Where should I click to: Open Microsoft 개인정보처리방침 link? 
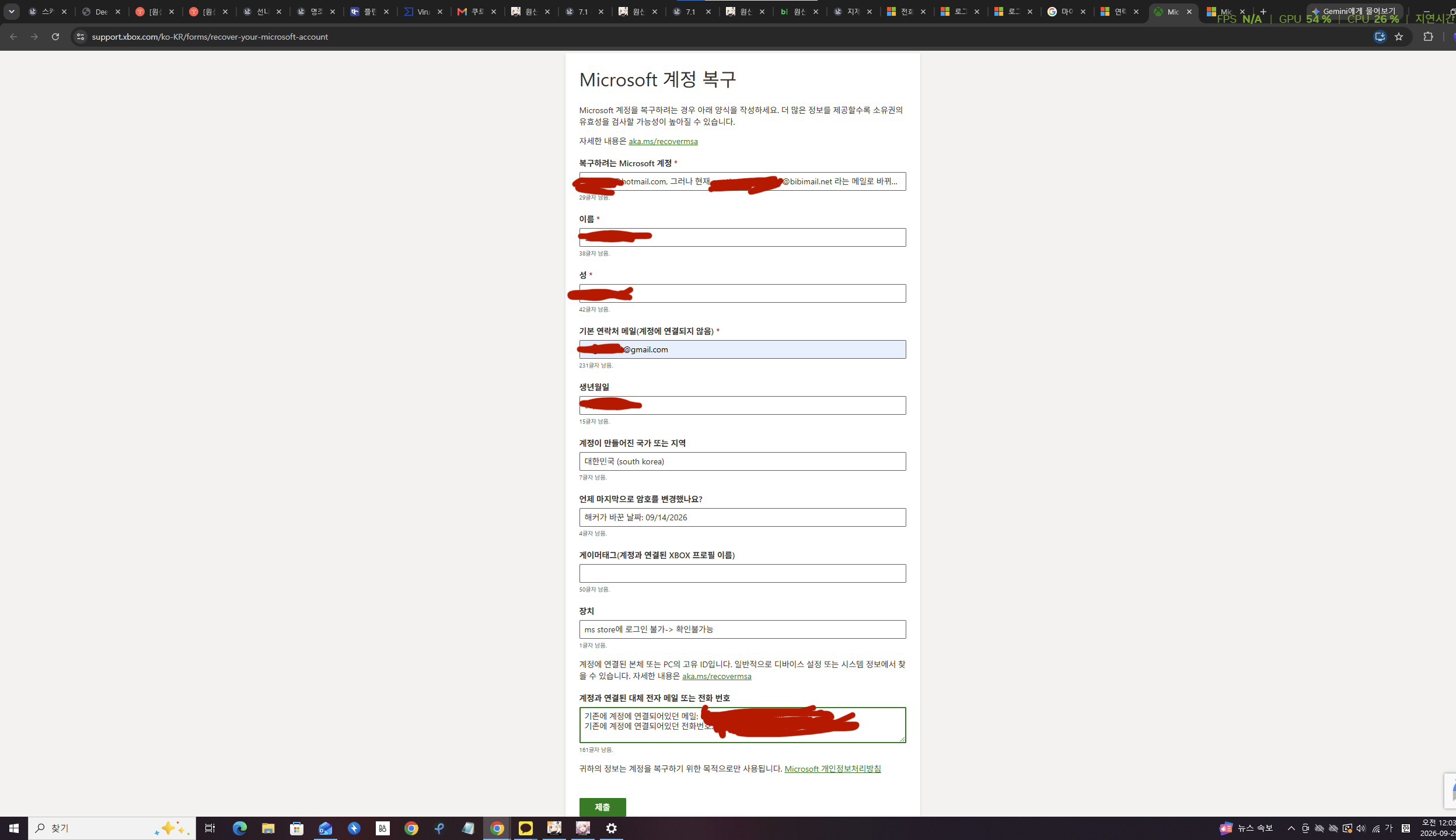(833, 769)
